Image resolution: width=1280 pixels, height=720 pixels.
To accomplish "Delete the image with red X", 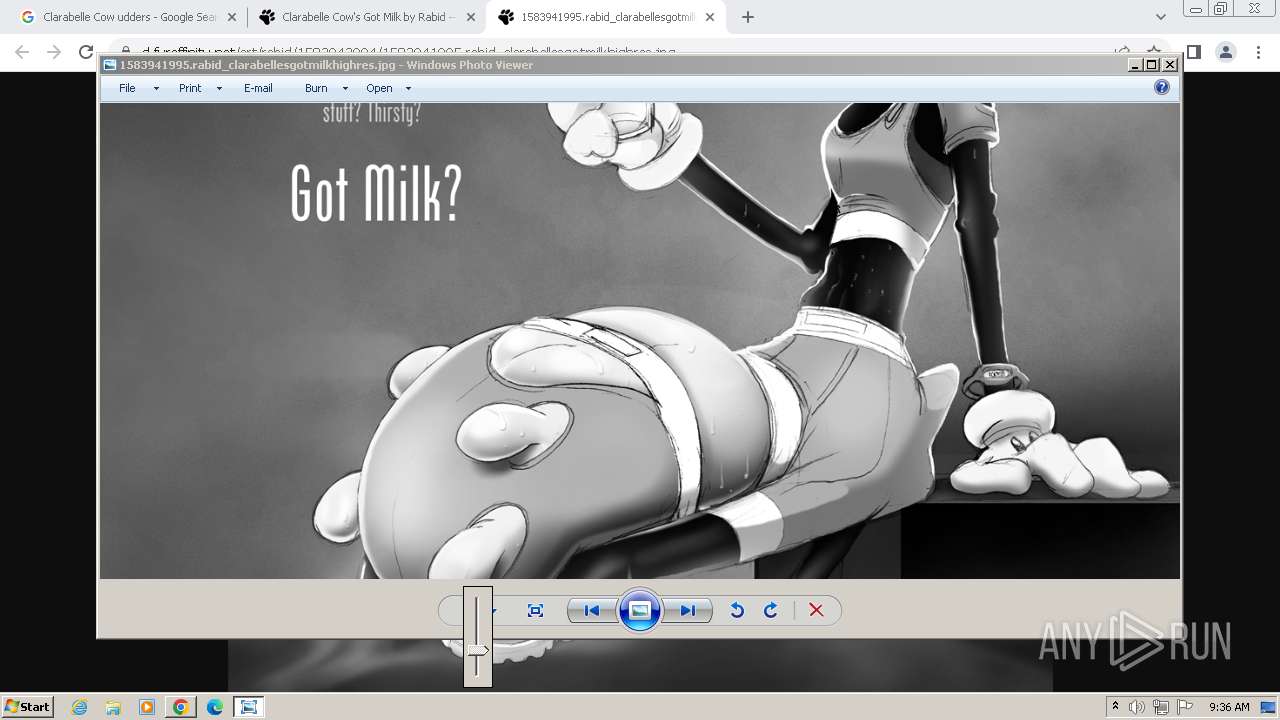I will 816,610.
